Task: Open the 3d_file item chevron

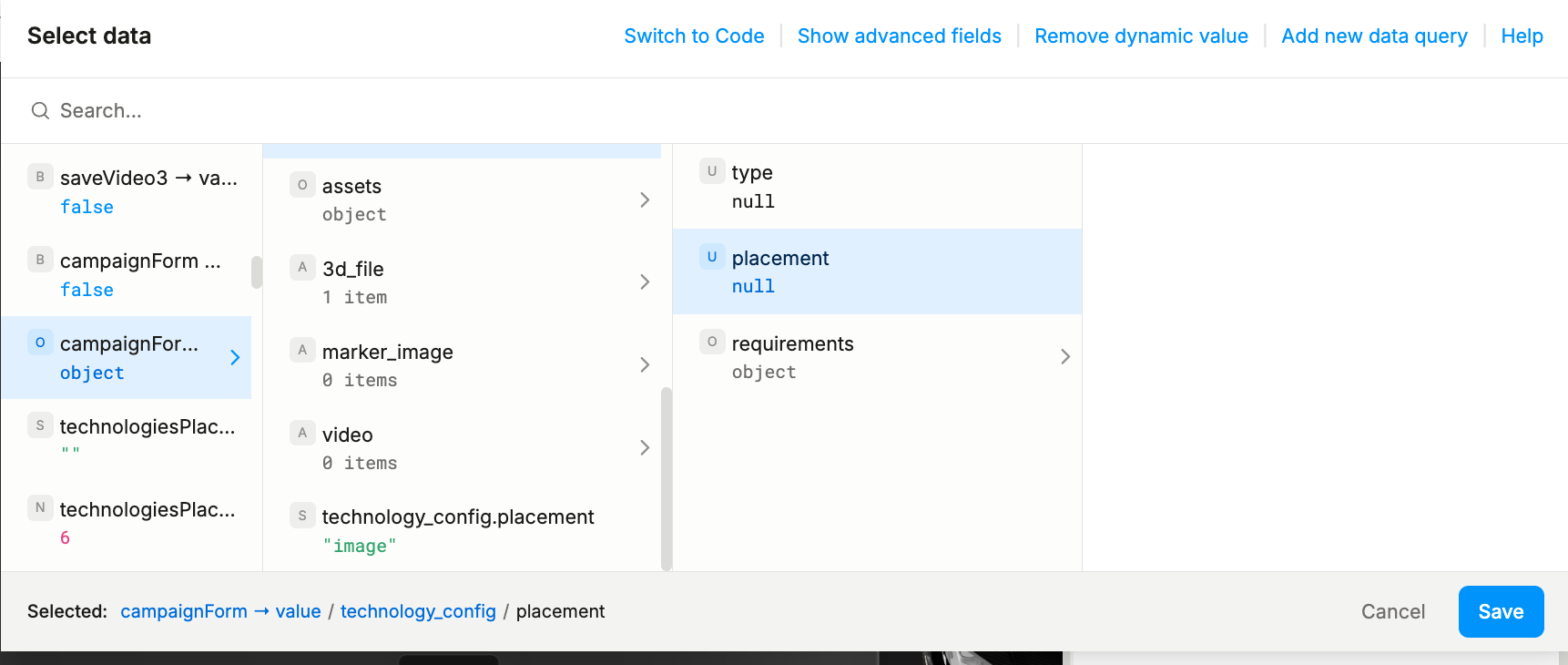Action: pos(645,282)
